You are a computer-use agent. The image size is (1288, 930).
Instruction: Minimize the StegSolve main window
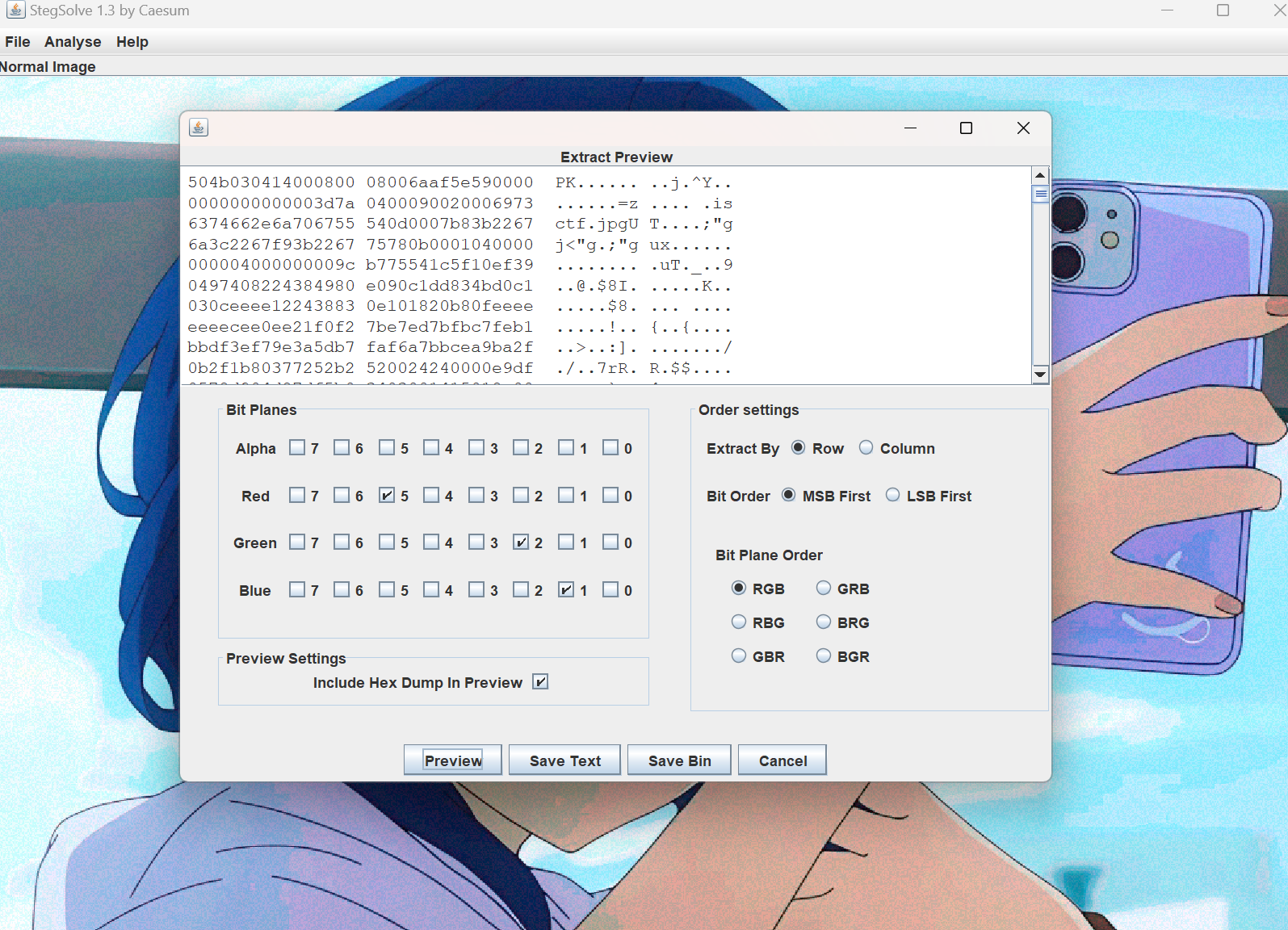pos(1167,10)
